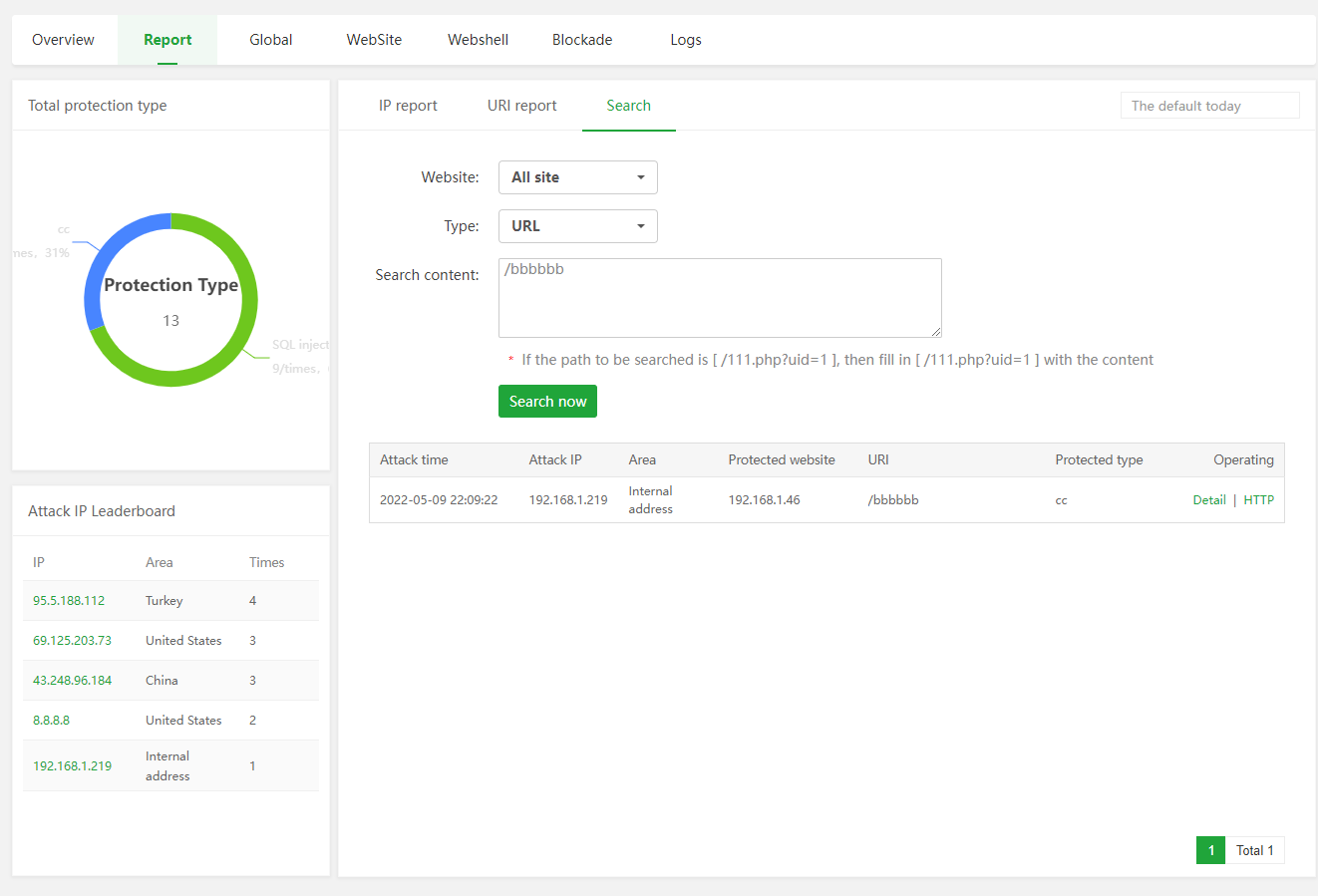Screen dimensions: 1318x896
Task: Open leaderboard IP 43.248.96.184 from China
Action: point(72,681)
